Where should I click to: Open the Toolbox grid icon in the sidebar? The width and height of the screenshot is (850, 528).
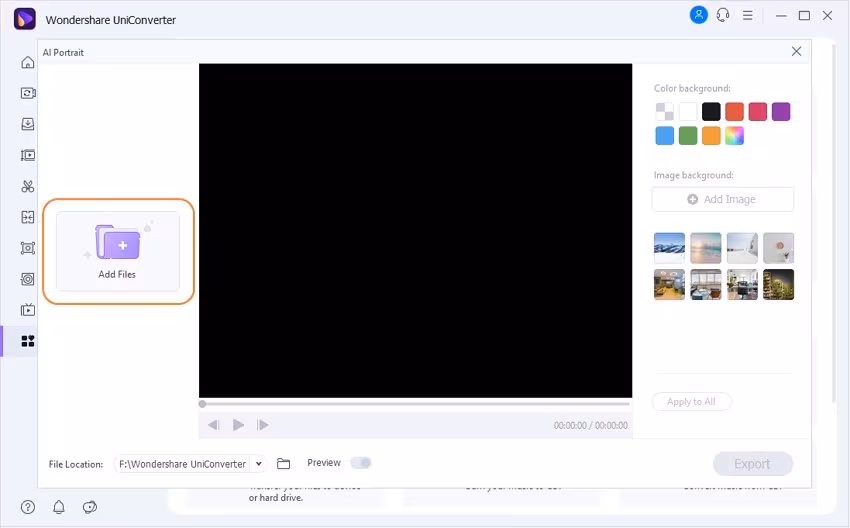click(x=28, y=341)
